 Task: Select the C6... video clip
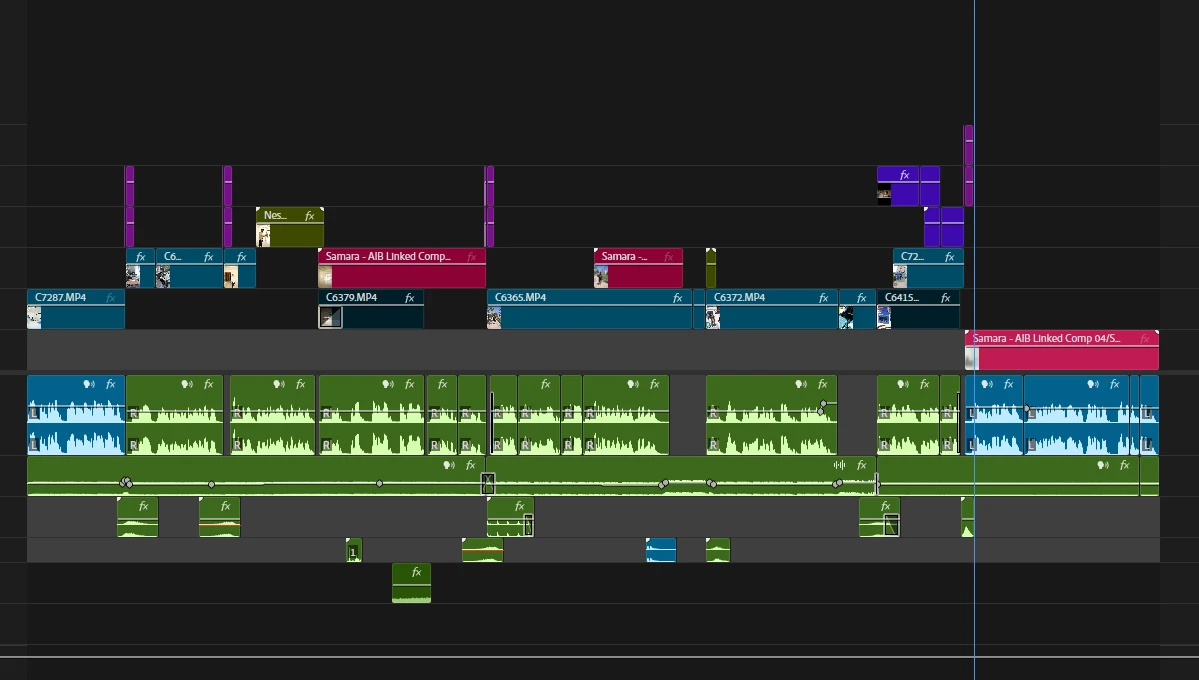pyautogui.click(x=189, y=268)
